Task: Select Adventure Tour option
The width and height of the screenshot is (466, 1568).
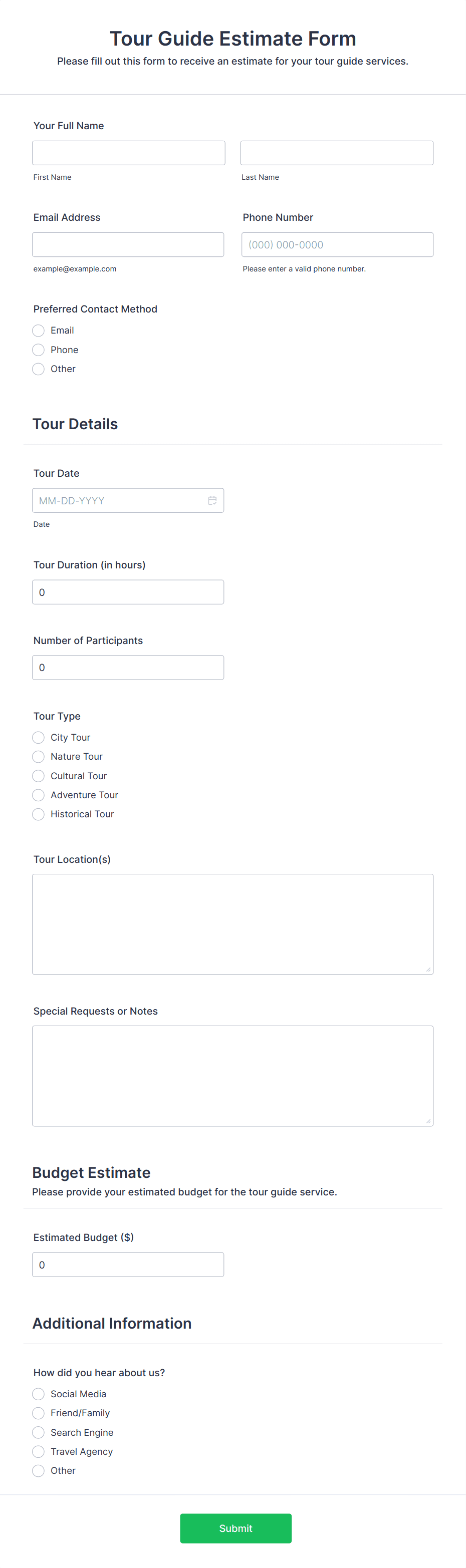Action: pos(38,795)
